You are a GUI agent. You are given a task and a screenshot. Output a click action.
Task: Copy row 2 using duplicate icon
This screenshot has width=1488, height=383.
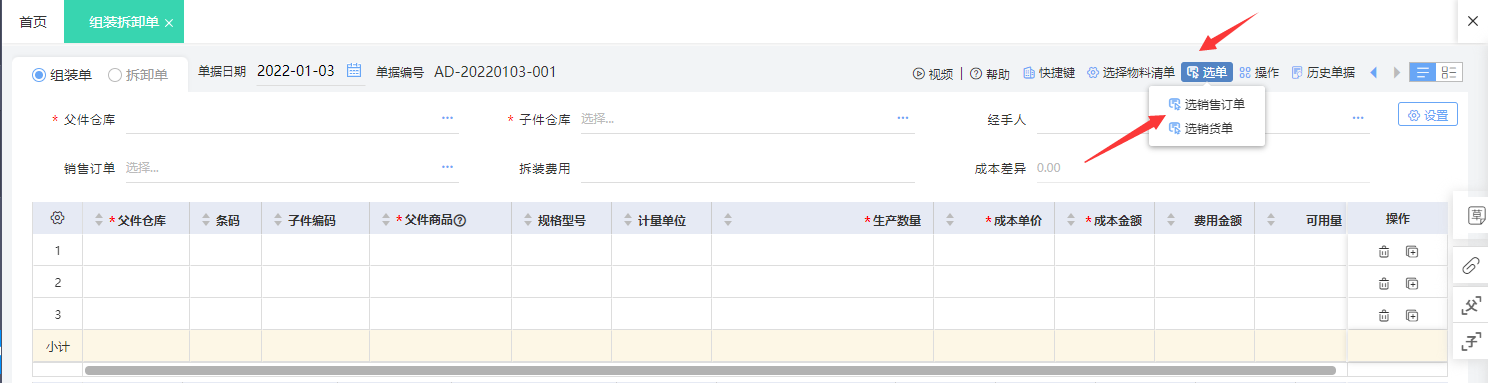1412,283
